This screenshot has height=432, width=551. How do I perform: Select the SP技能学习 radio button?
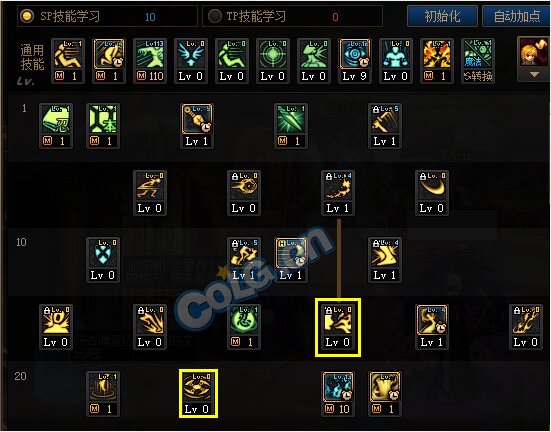(27, 16)
